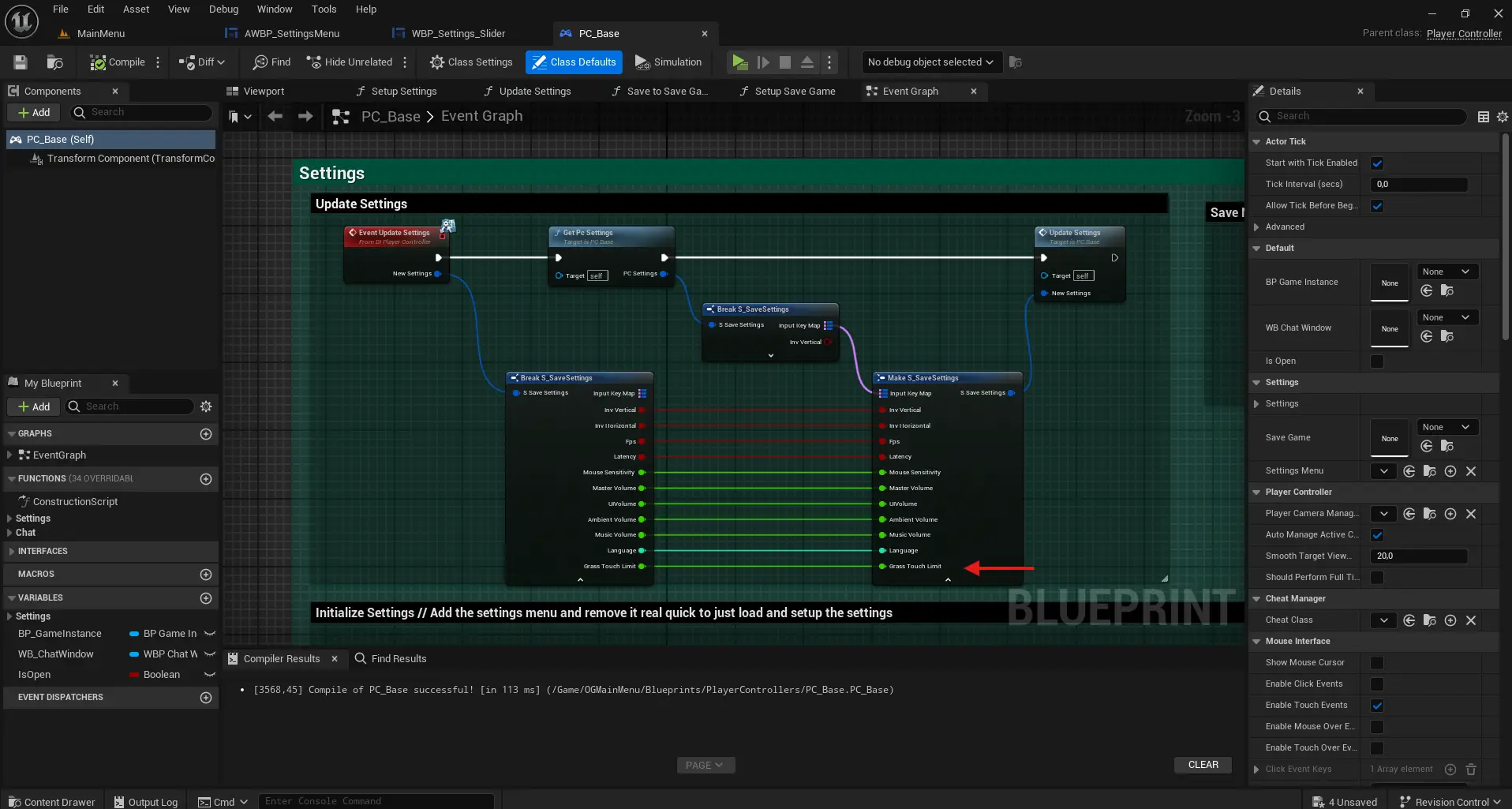The width and height of the screenshot is (1512, 809).
Task: Open the Diff dropdown
Action: tap(202, 62)
